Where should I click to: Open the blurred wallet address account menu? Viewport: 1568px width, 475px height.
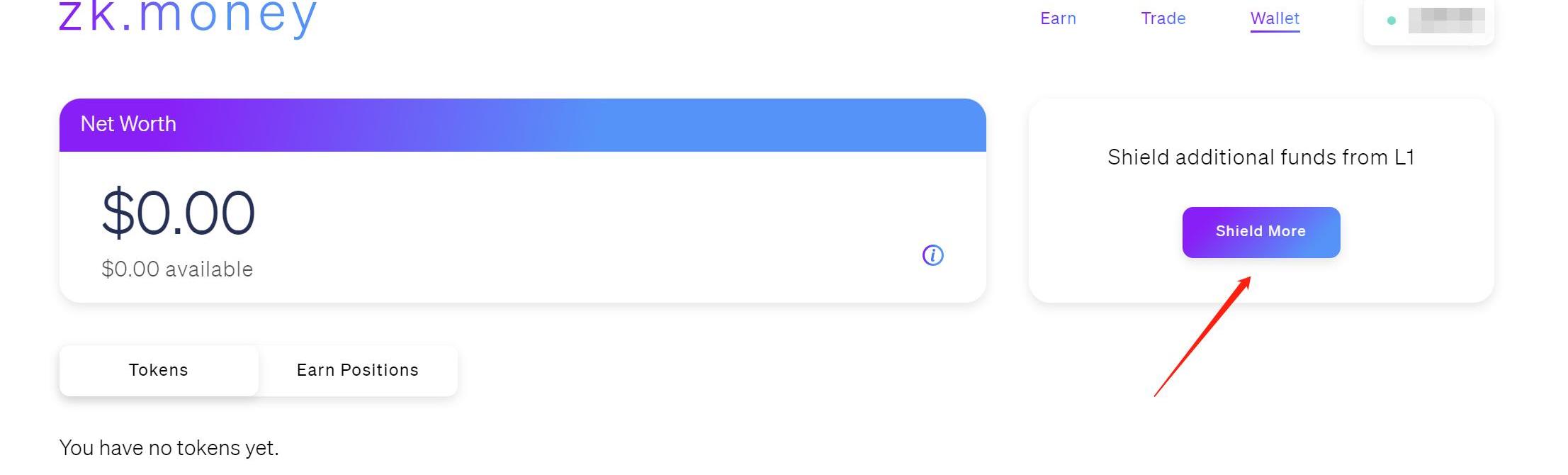(x=1446, y=20)
